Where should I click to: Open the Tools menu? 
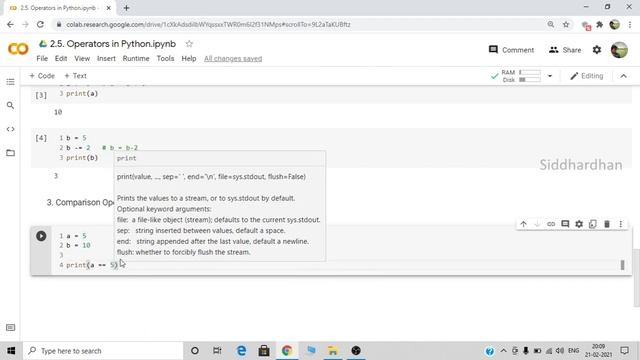click(x=165, y=58)
